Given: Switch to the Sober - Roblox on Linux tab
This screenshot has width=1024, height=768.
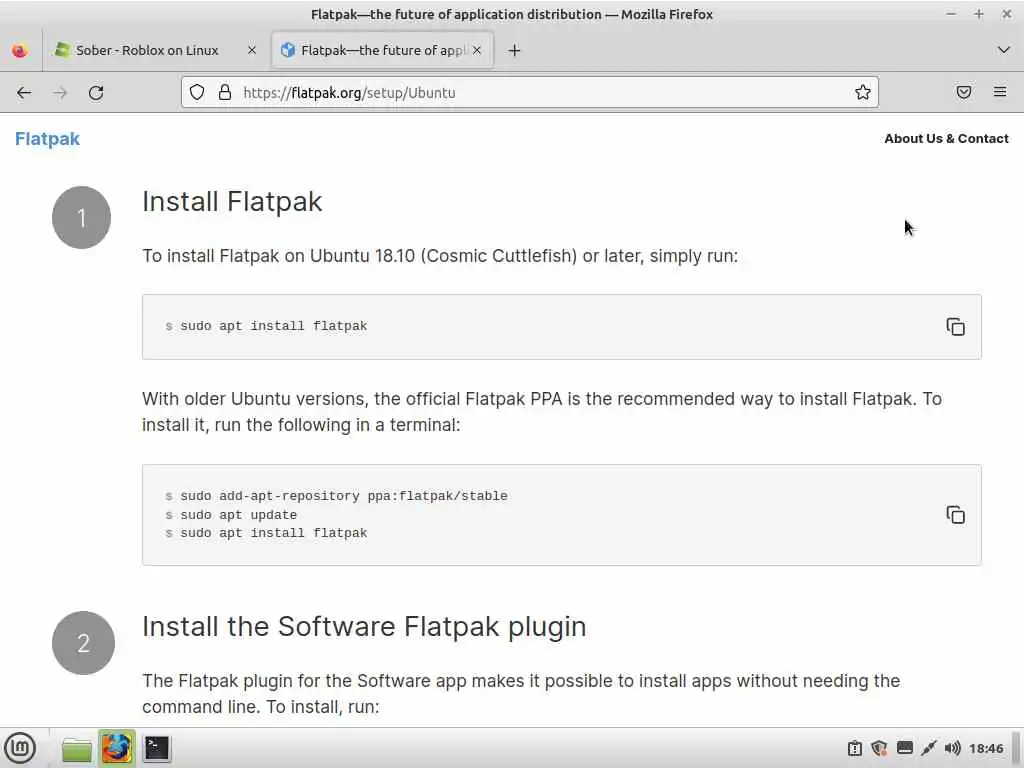Looking at the screenshot, I should (x=147, y=50).
